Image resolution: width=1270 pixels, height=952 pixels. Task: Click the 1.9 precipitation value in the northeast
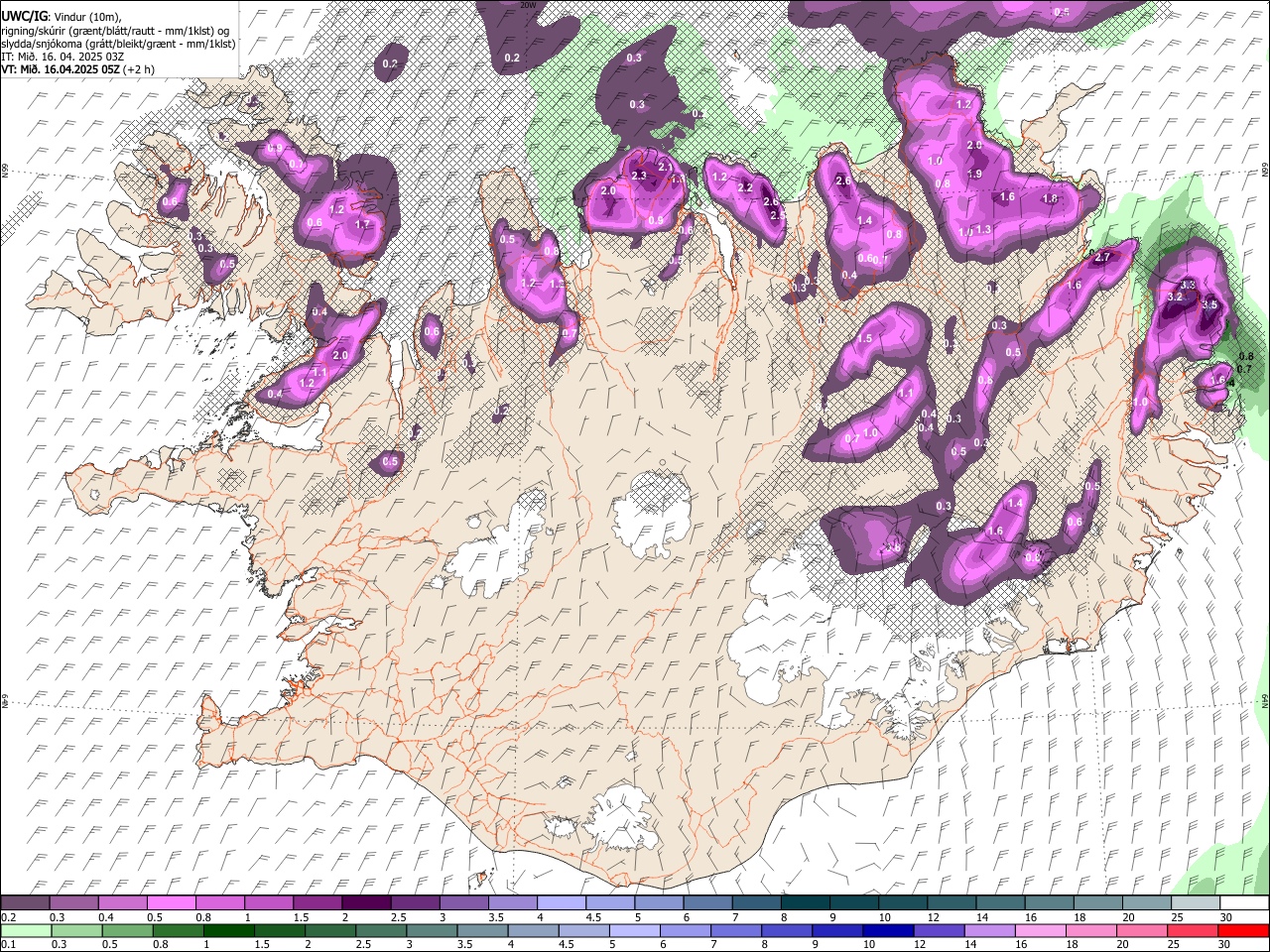[x=975, y=174]
